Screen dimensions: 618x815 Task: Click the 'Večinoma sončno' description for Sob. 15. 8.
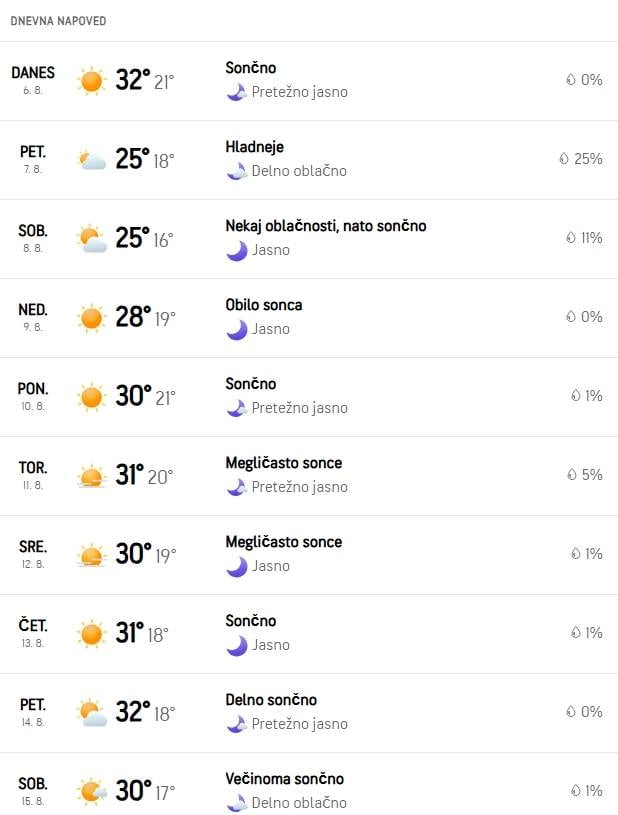(x=284, y=779)
